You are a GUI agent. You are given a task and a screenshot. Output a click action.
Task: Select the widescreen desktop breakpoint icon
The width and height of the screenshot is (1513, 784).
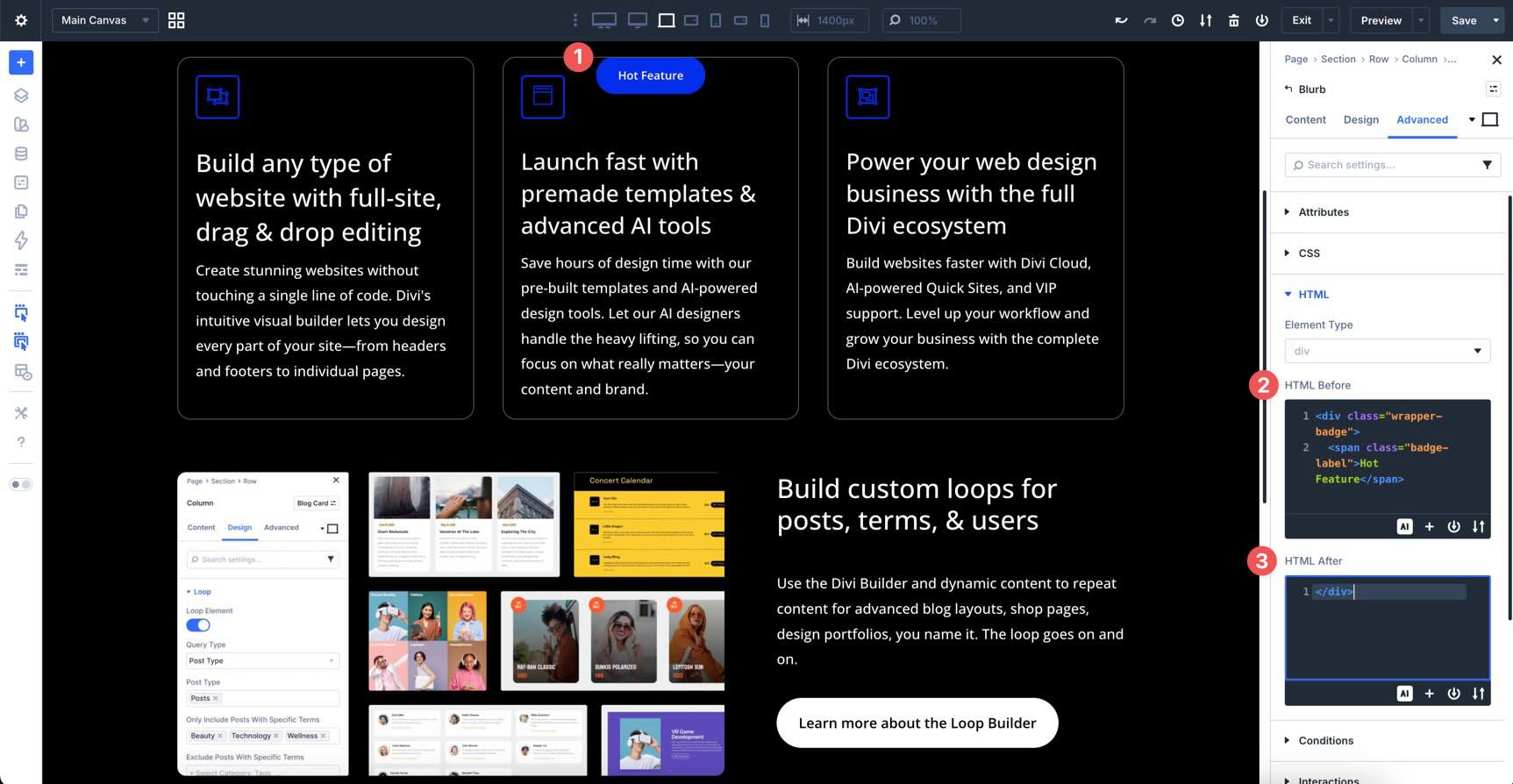(604, 20)
